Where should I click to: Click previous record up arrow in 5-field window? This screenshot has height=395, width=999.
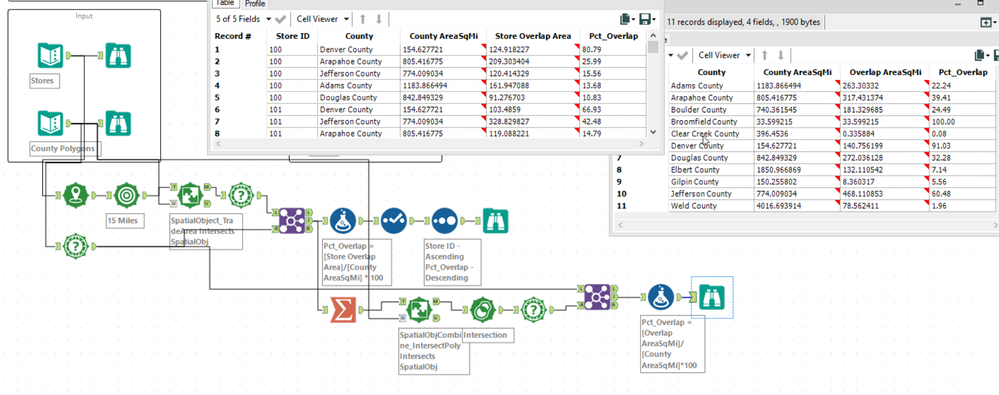[364, 19]
